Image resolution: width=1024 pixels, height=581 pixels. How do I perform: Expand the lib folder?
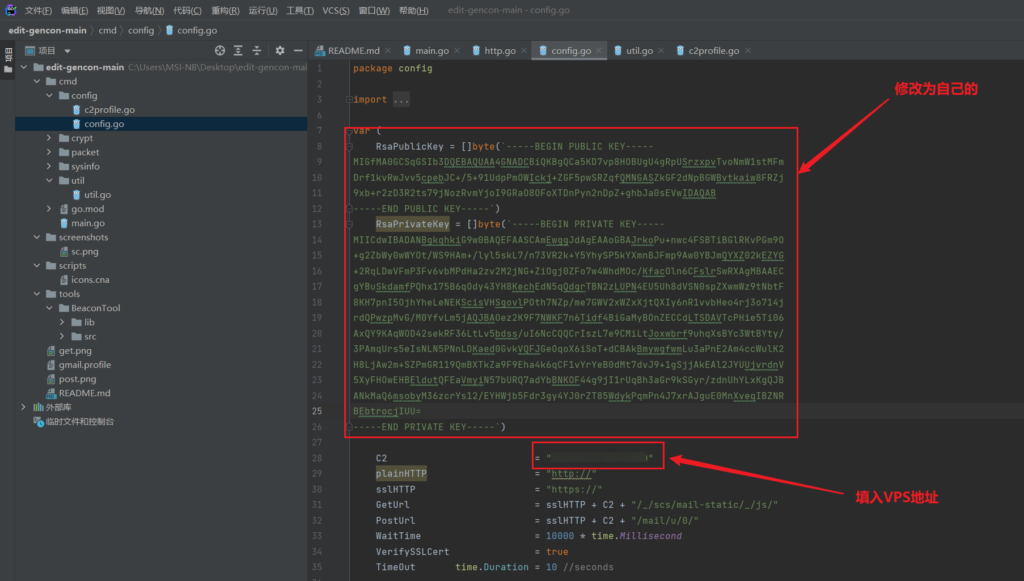pos(62,322)
